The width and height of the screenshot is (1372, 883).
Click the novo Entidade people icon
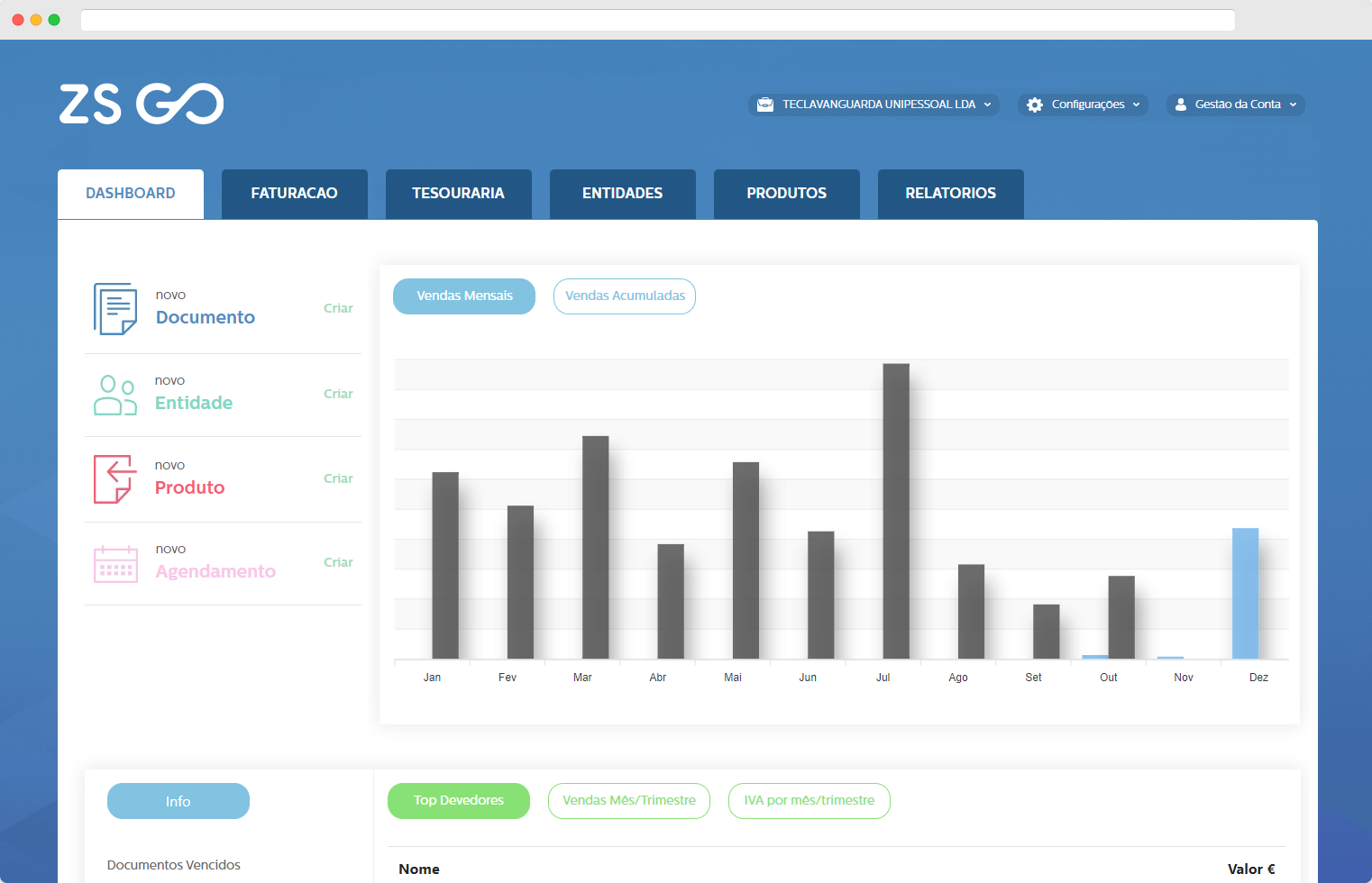[115, 395]
